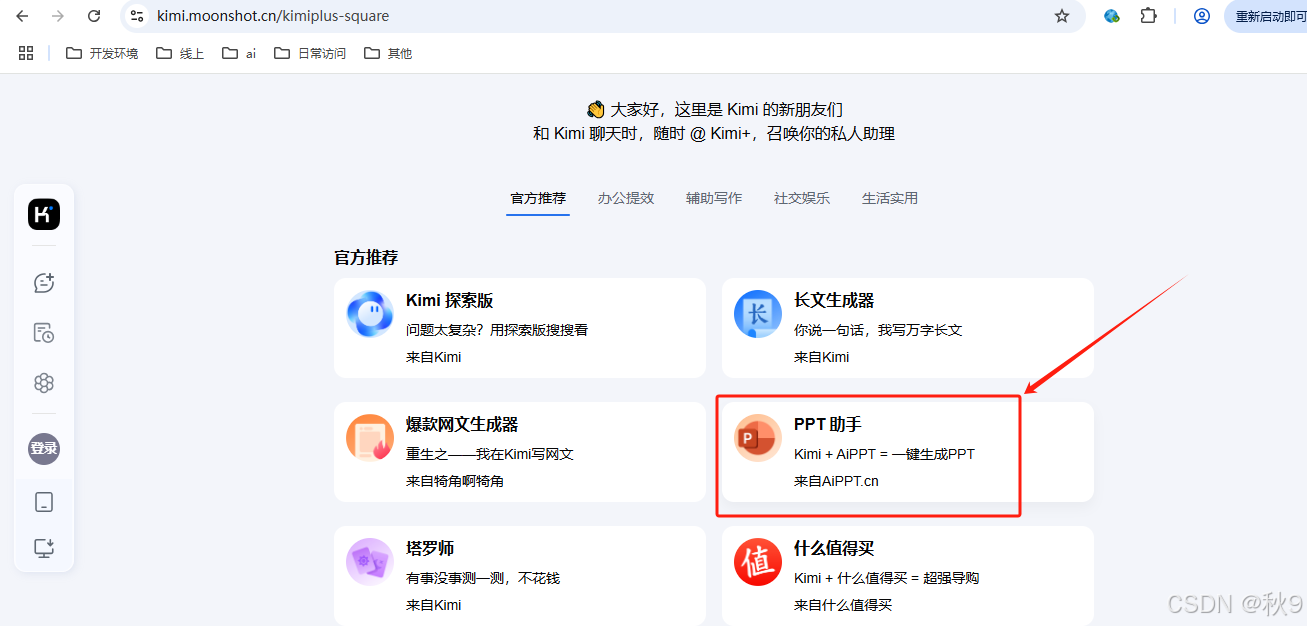Click text 你说一句话，我写万字长文
1307x626 pixels.
(x=878, y=330)
